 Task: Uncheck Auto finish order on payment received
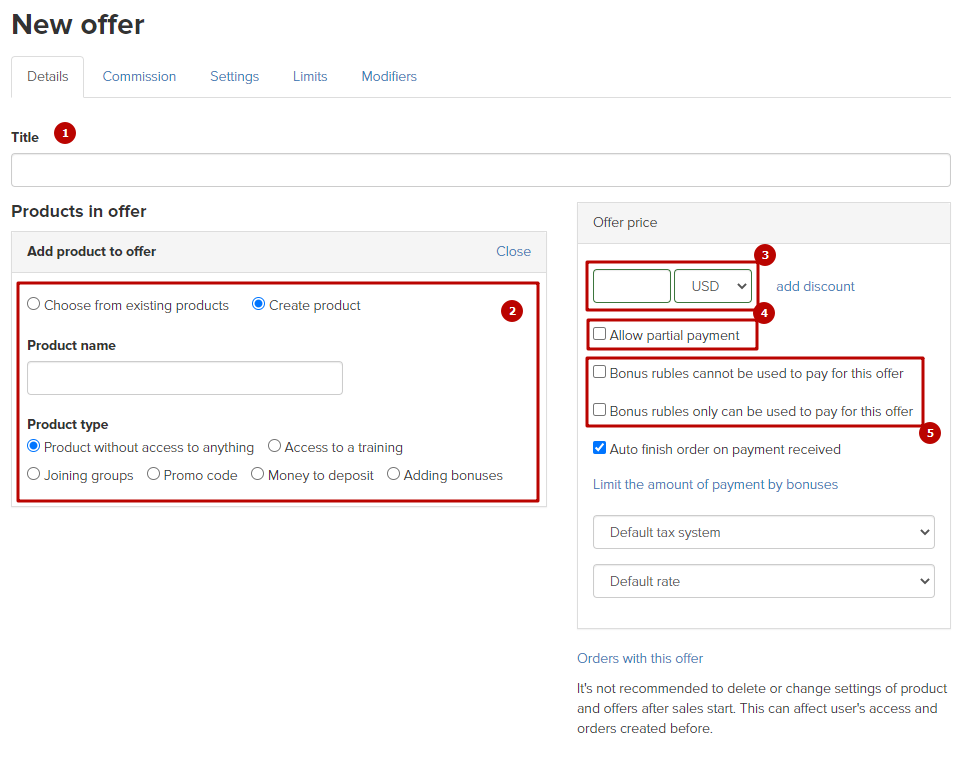coord(599,448)
